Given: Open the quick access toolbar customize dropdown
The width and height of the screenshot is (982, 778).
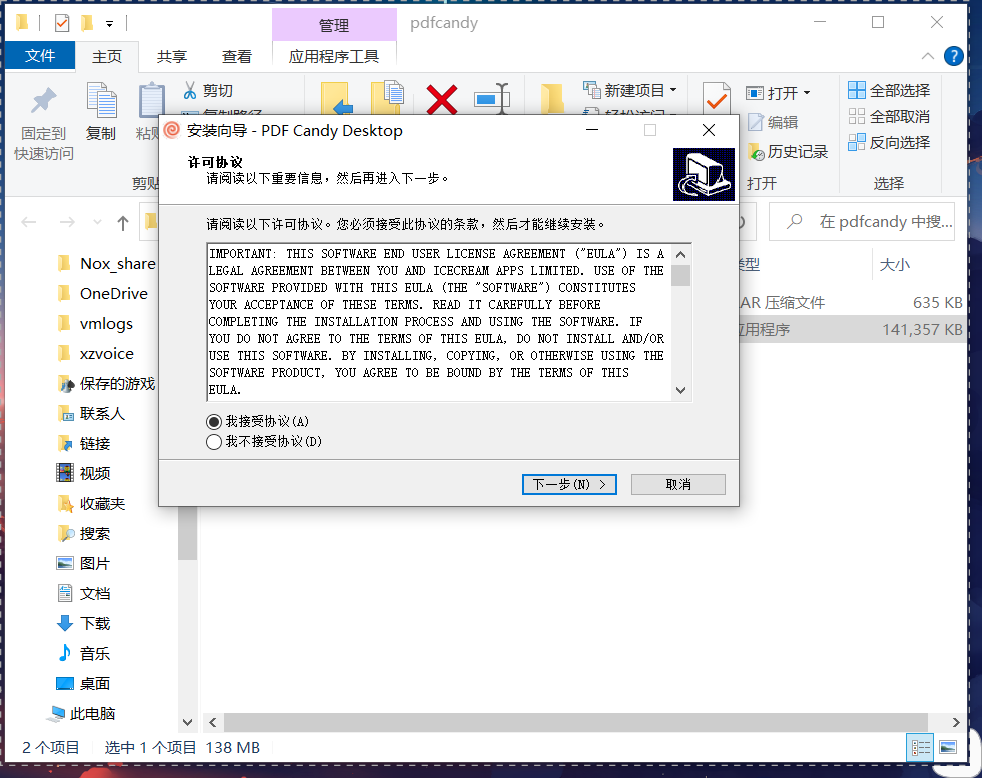Looking at the screenshot, I should [x=110, y=24].
